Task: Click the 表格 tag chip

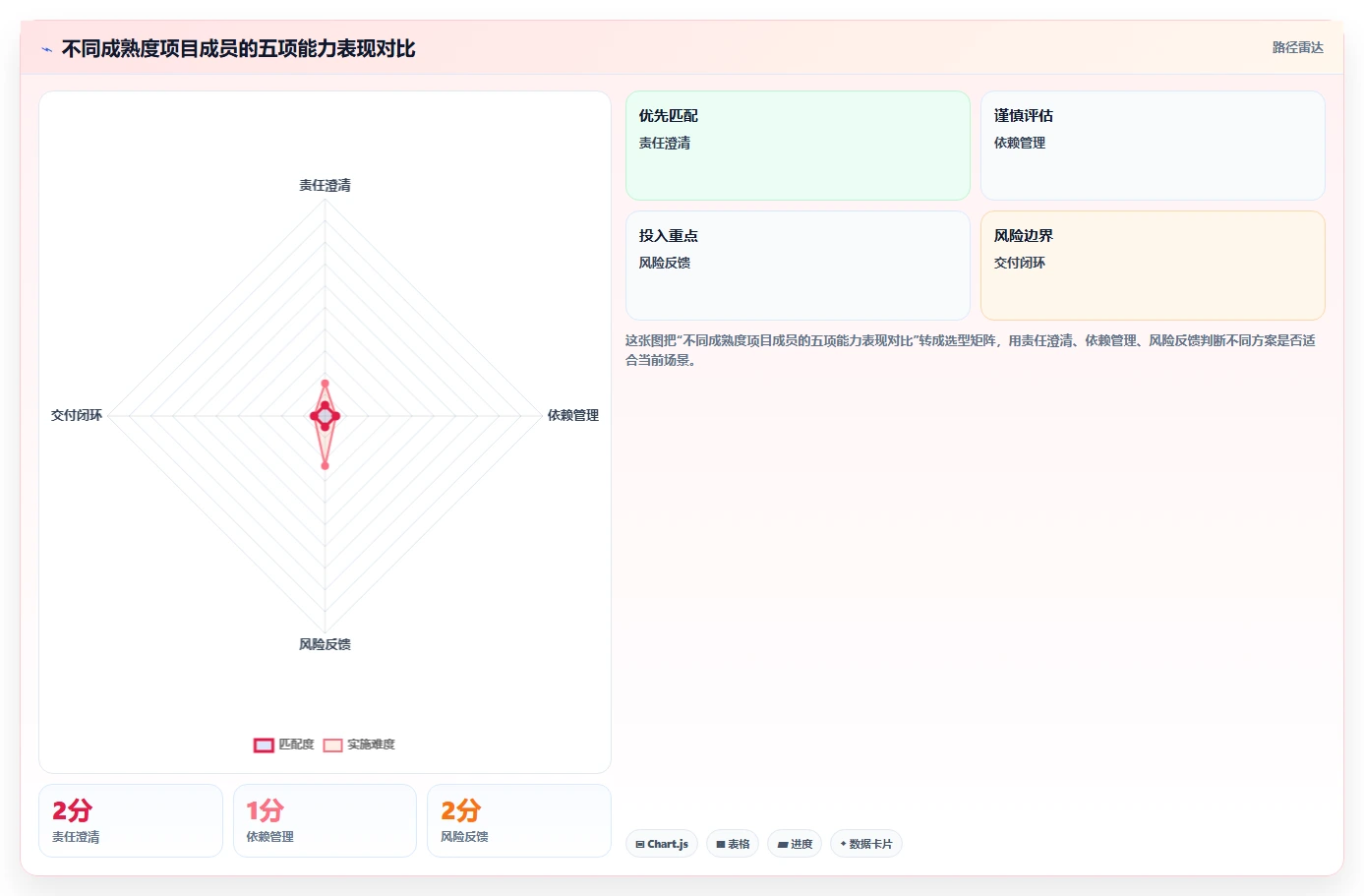Action: click(x=733, y=844)
